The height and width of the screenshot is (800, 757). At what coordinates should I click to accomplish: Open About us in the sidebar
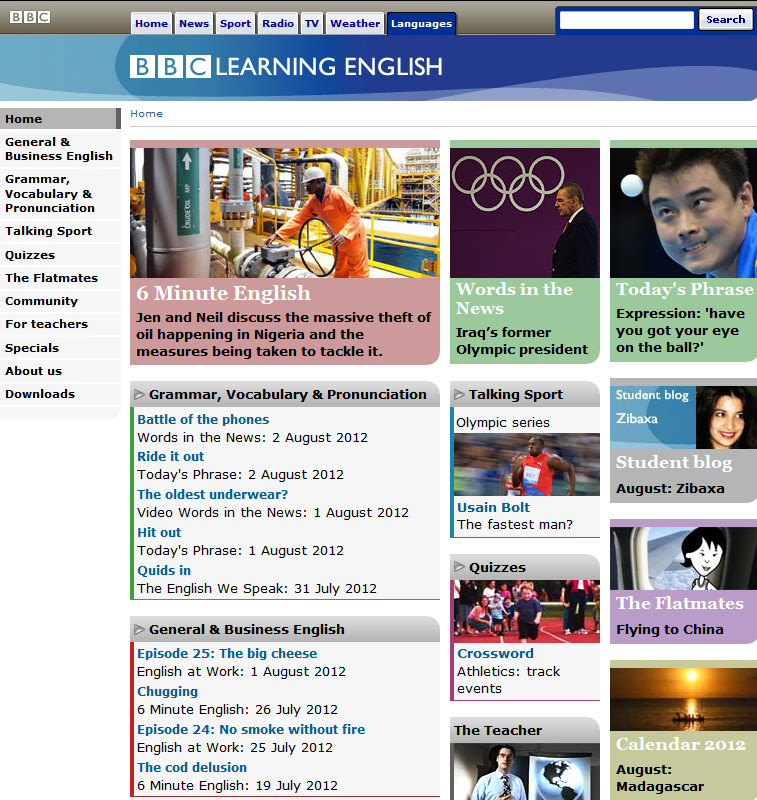60,371
